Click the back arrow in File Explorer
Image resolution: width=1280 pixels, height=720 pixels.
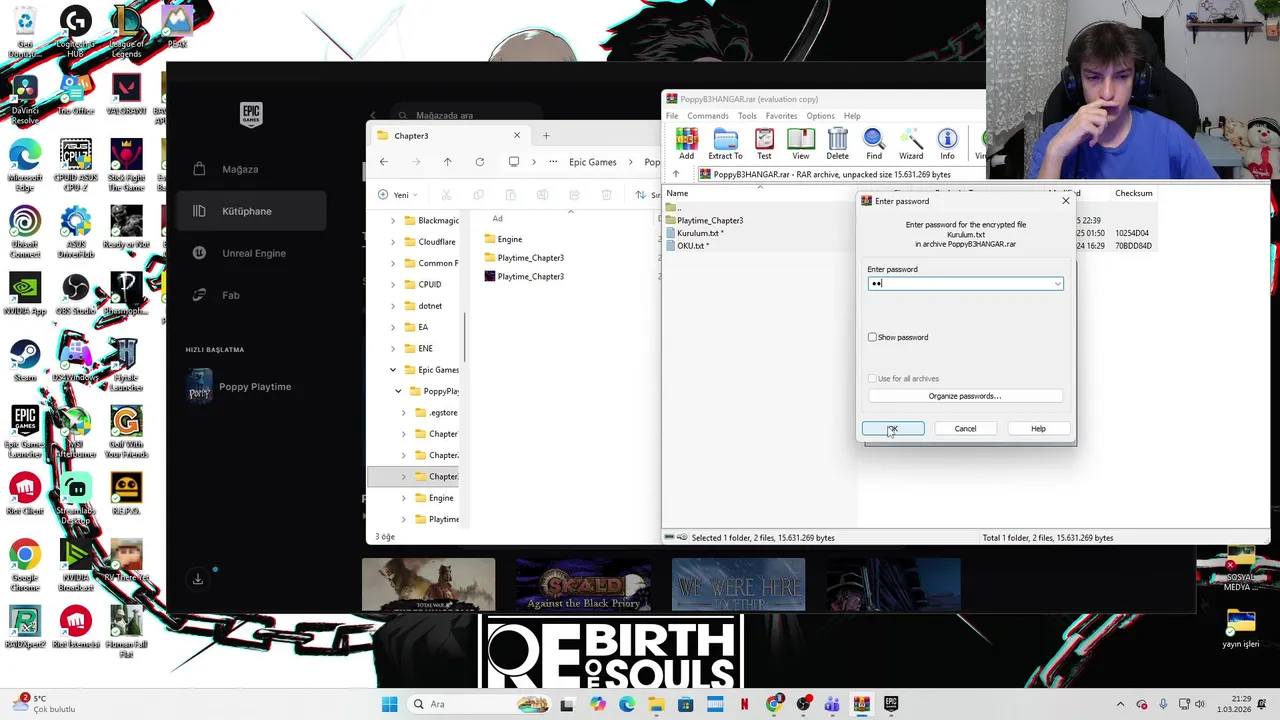384,162
